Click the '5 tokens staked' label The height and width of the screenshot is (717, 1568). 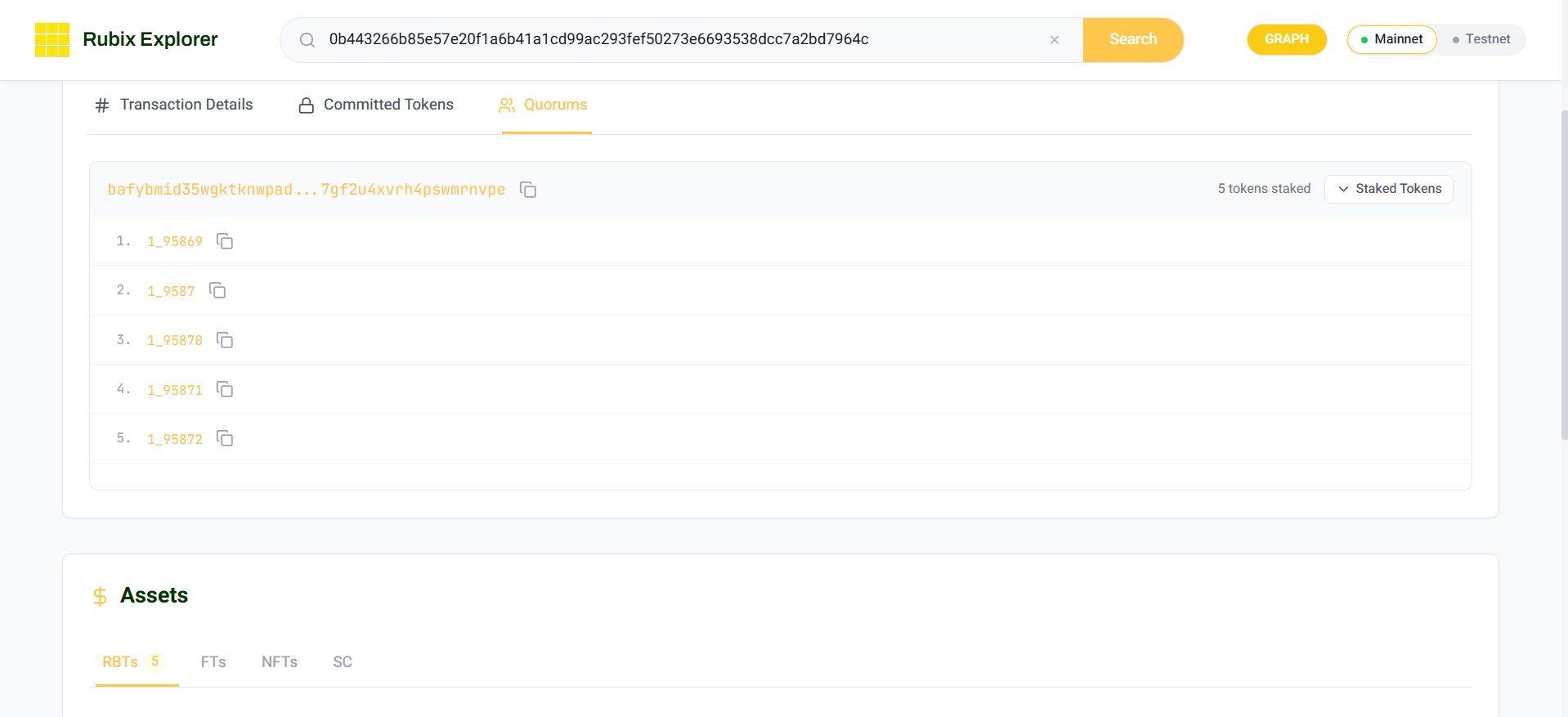point(1264,189)
